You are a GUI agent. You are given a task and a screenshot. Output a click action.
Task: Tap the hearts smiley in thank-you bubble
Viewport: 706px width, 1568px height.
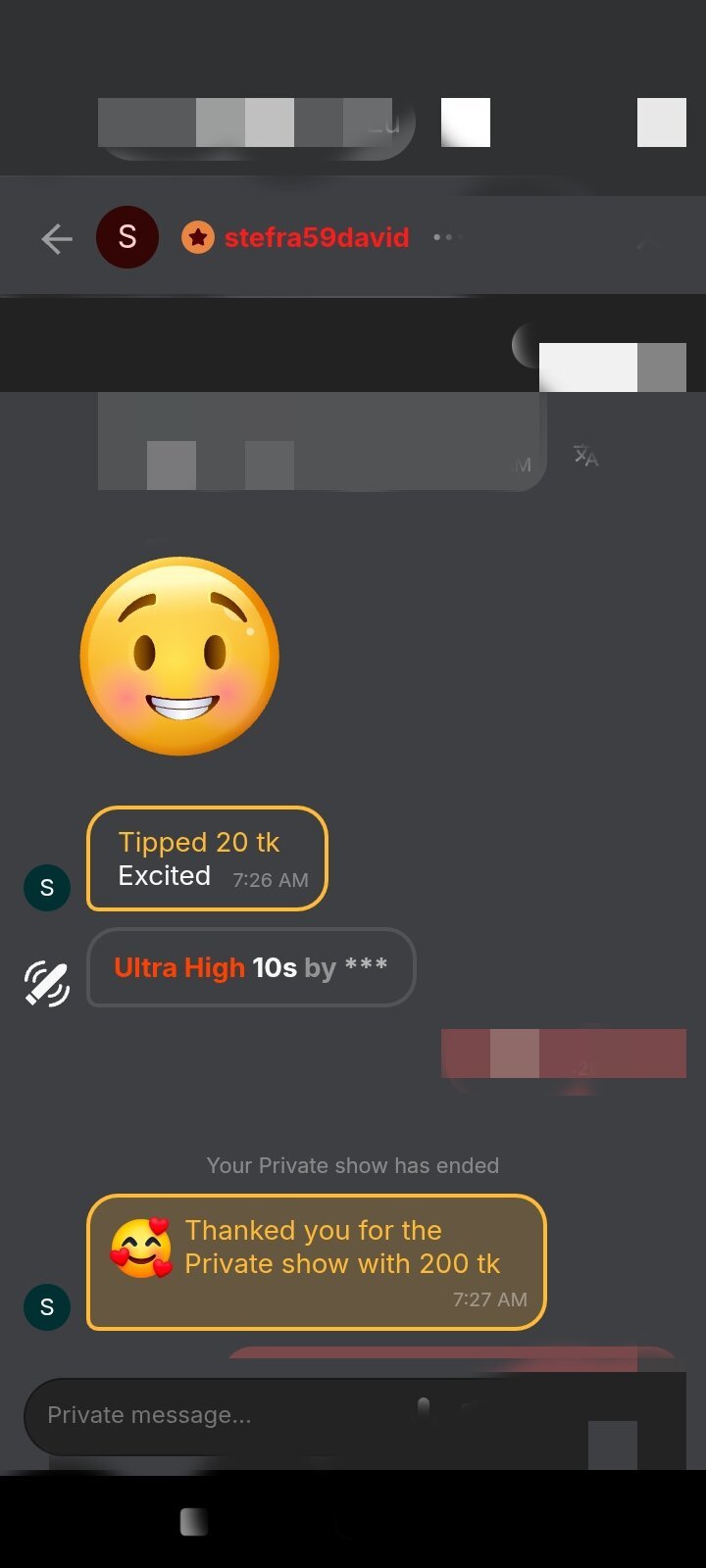(x=141, y=1248)
